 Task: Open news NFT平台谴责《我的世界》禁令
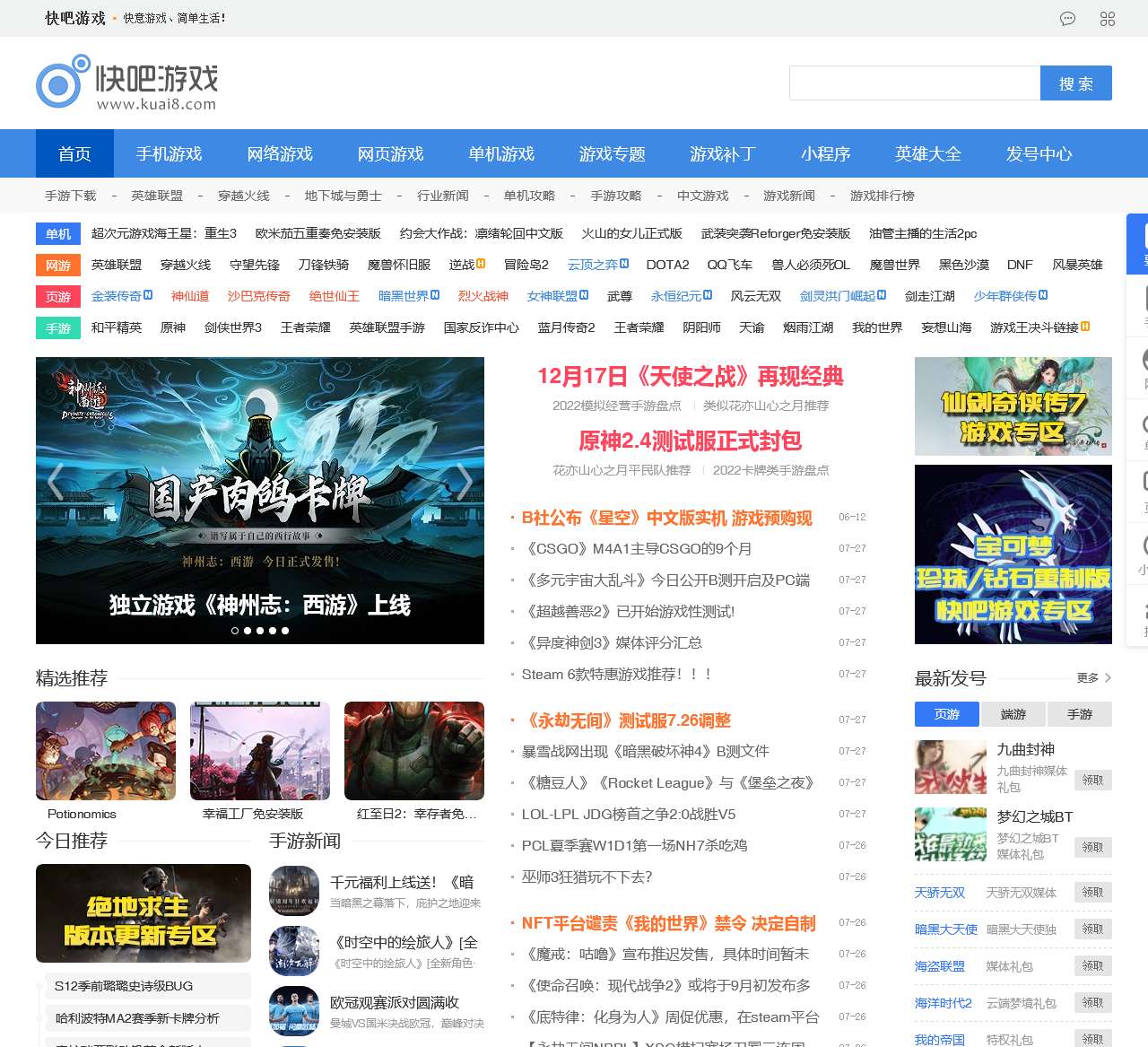tap(669, 923)
